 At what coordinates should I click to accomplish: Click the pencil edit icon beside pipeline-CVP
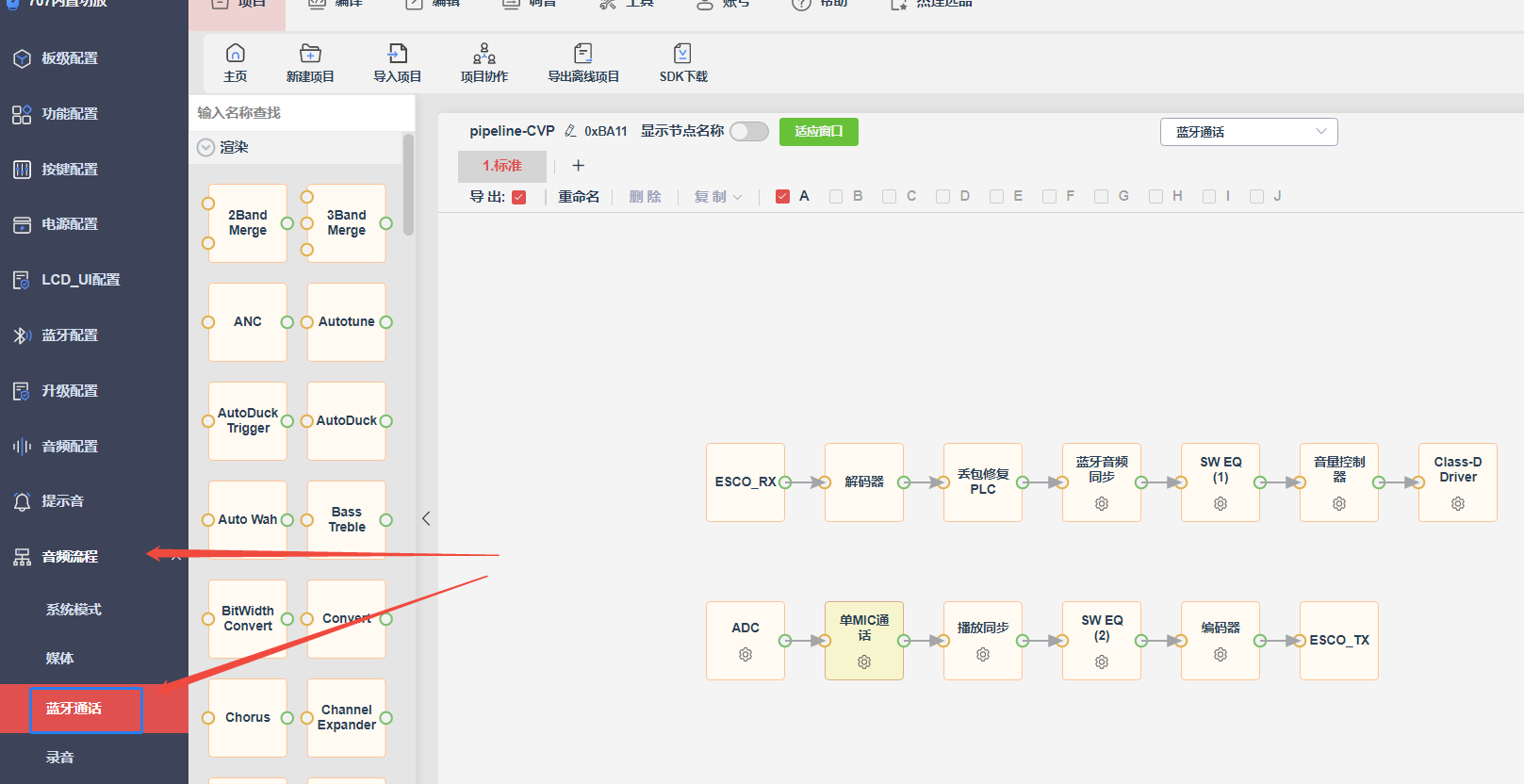click(570, 131)
